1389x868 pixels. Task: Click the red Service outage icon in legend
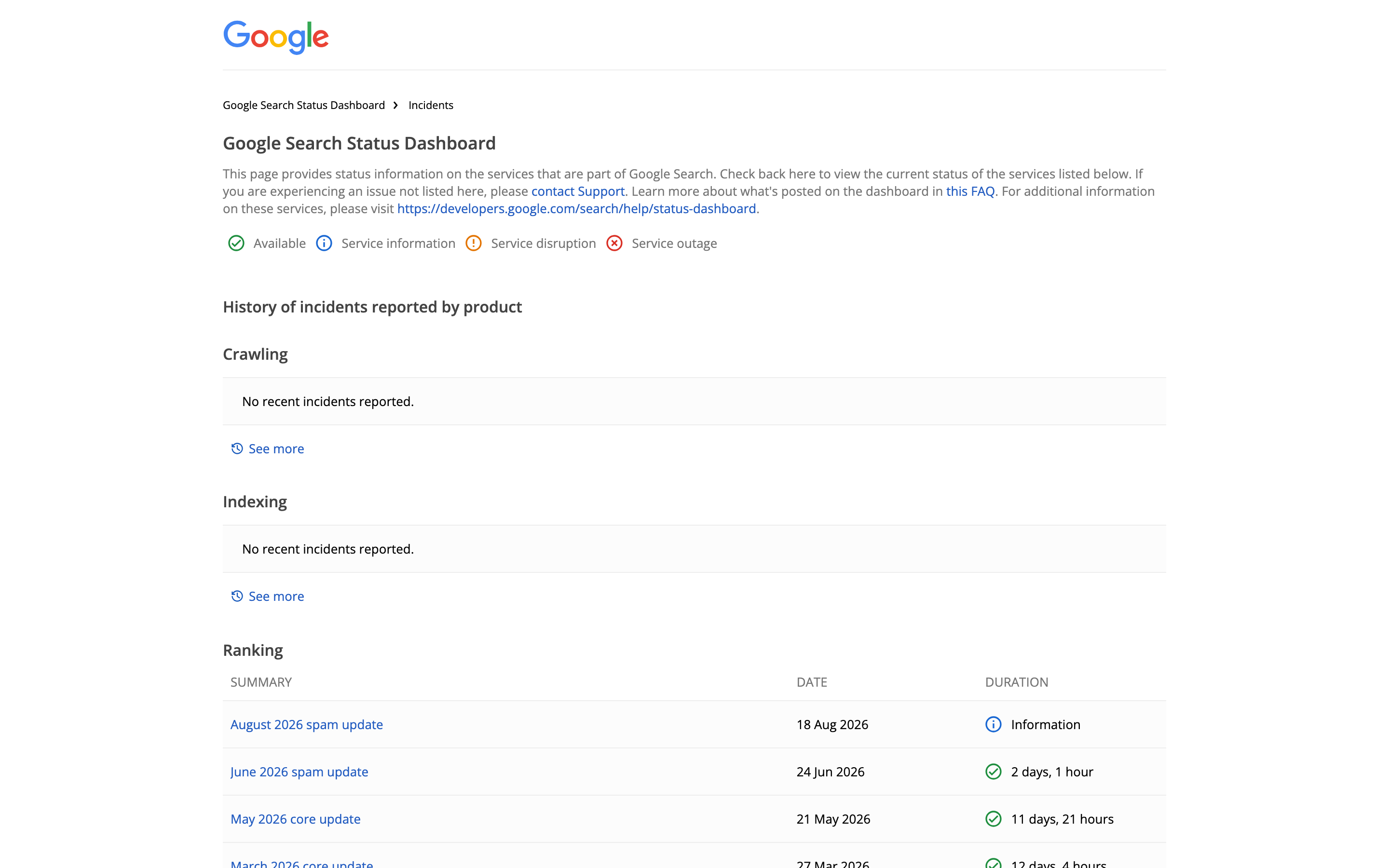[614, 244]
